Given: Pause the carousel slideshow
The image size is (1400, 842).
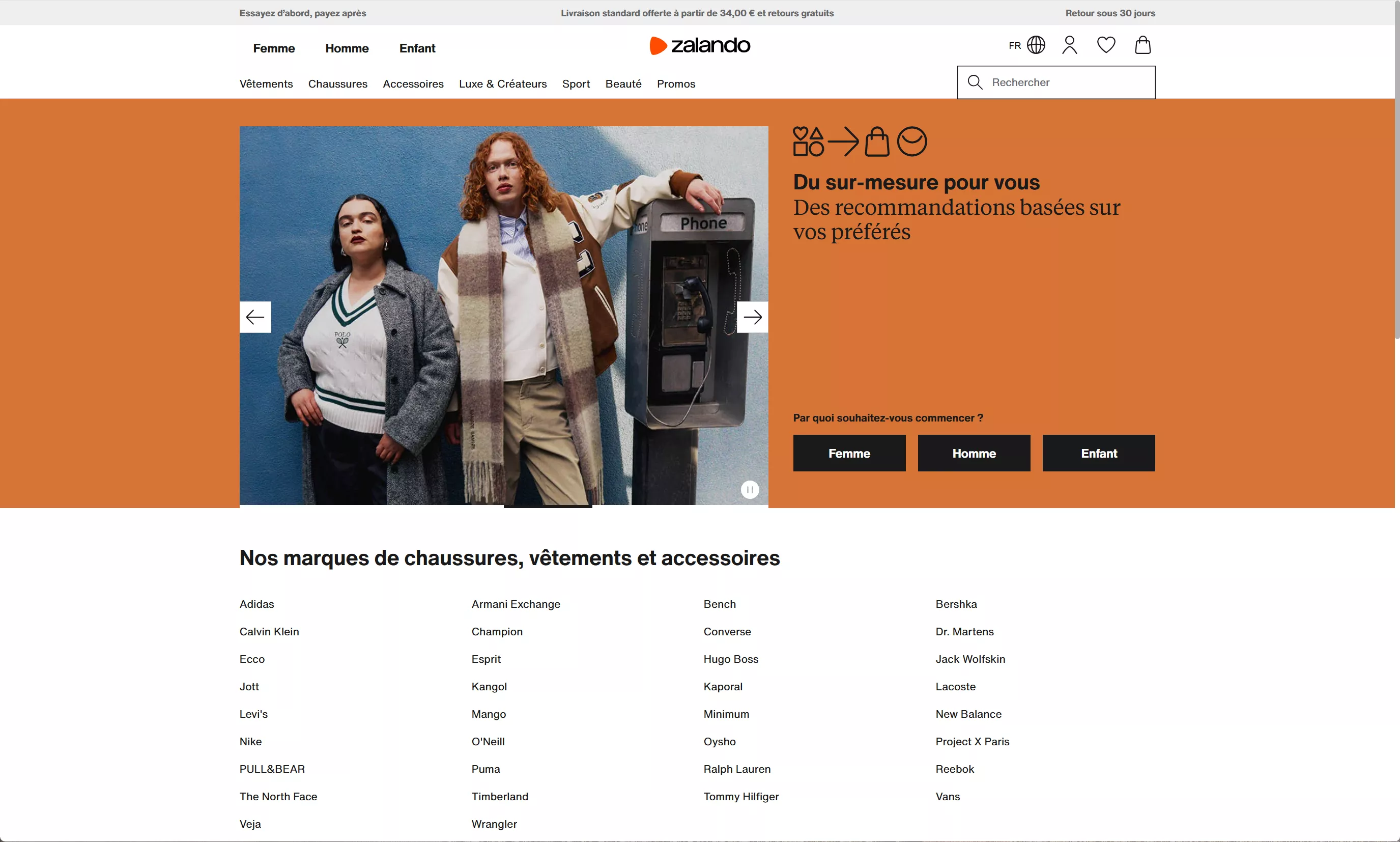Looking at the screenshot, I should (x=750, y=490).
